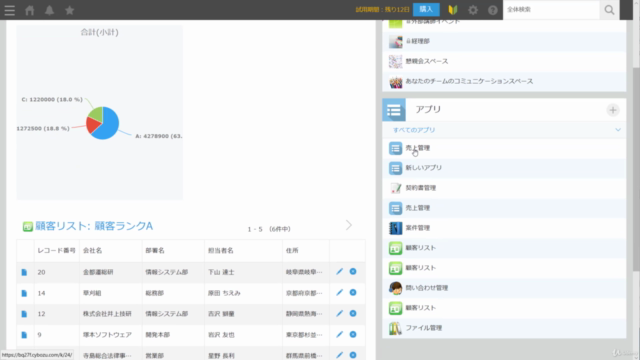Open detail page icon for record 20
Image resolution: width=640 pixels, height=360 pixels.
pos(24,272)
